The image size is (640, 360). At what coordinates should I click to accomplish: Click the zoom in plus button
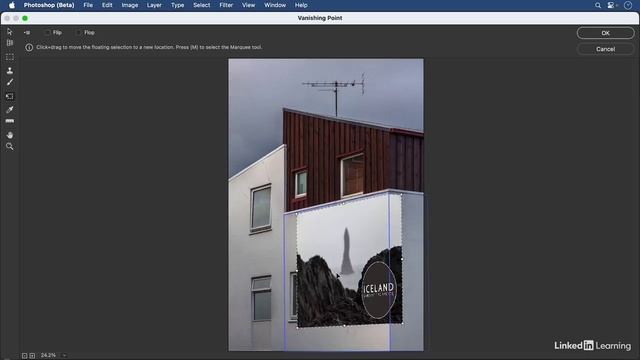point(32,356)
